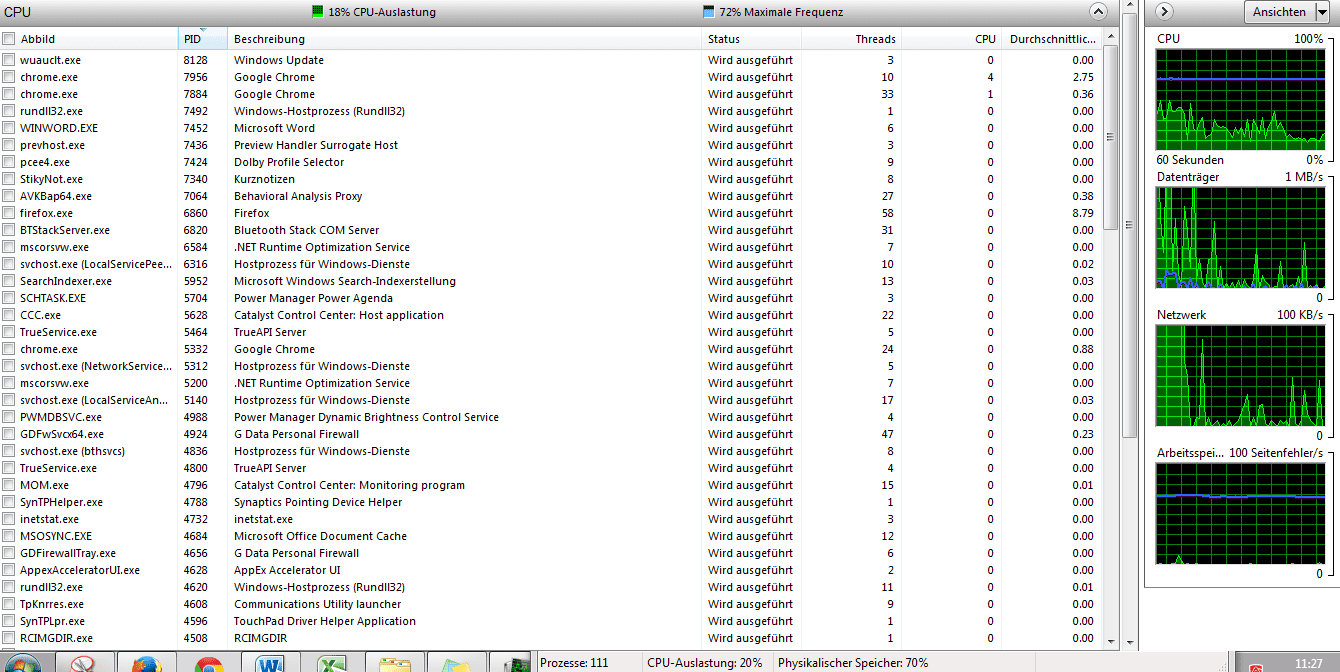Select the prevhost.exe process row
Screen dimensions: 1340x672
point(550,145)
